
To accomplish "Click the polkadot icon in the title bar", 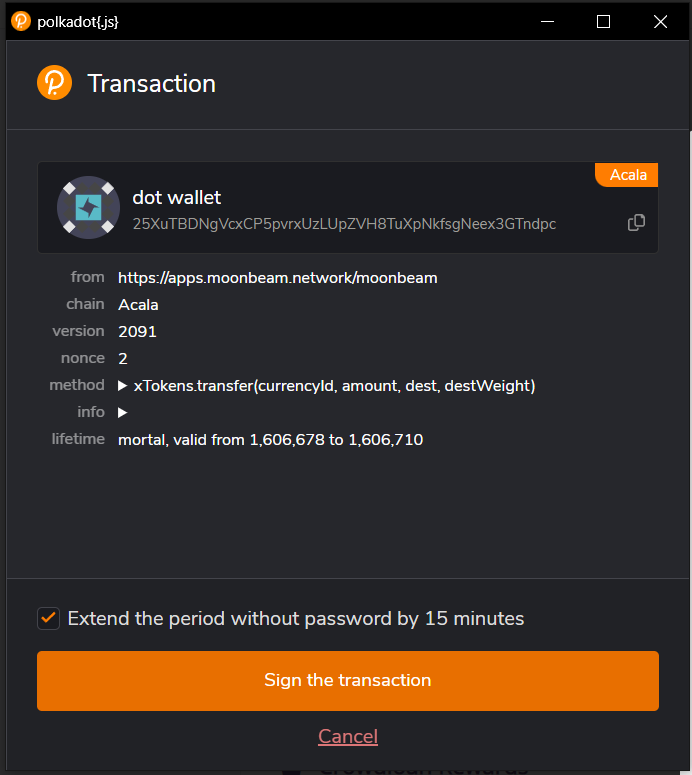I will 21,21.
